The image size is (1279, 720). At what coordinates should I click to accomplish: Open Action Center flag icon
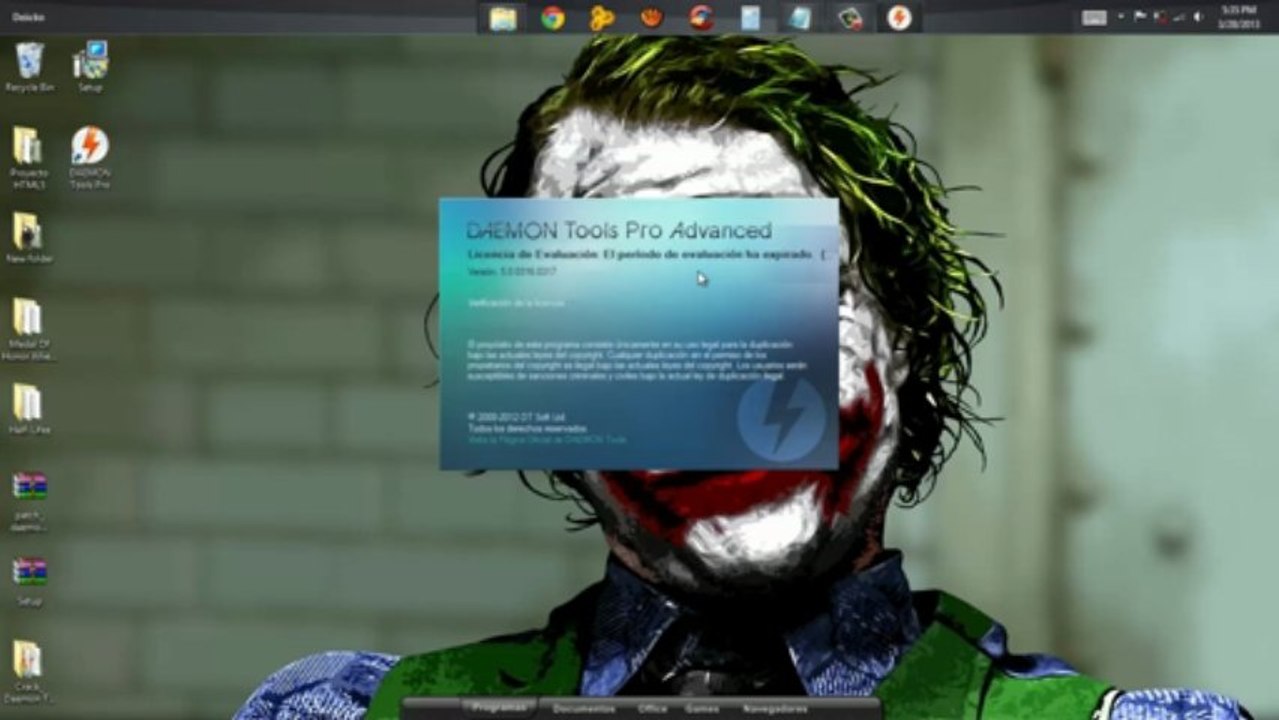tap(1140, 16)
